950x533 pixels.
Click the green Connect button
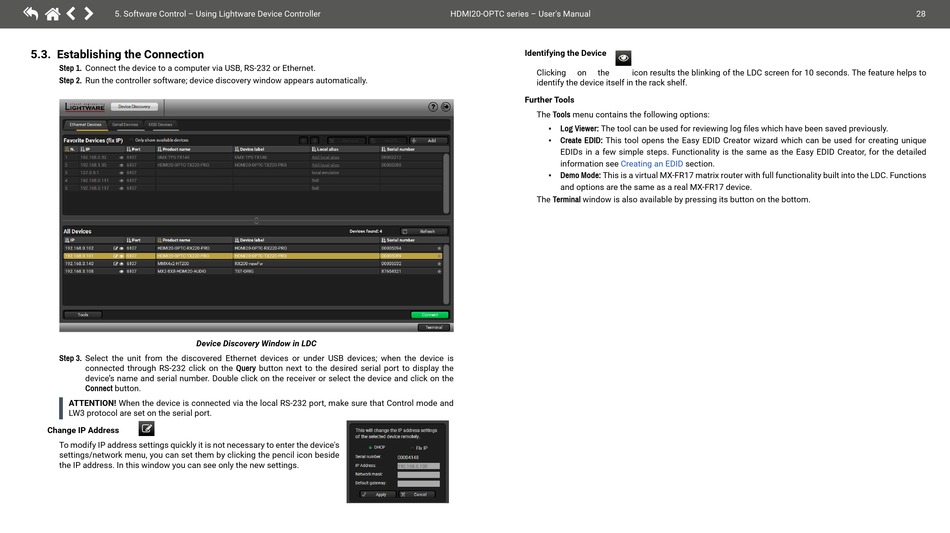430,315
